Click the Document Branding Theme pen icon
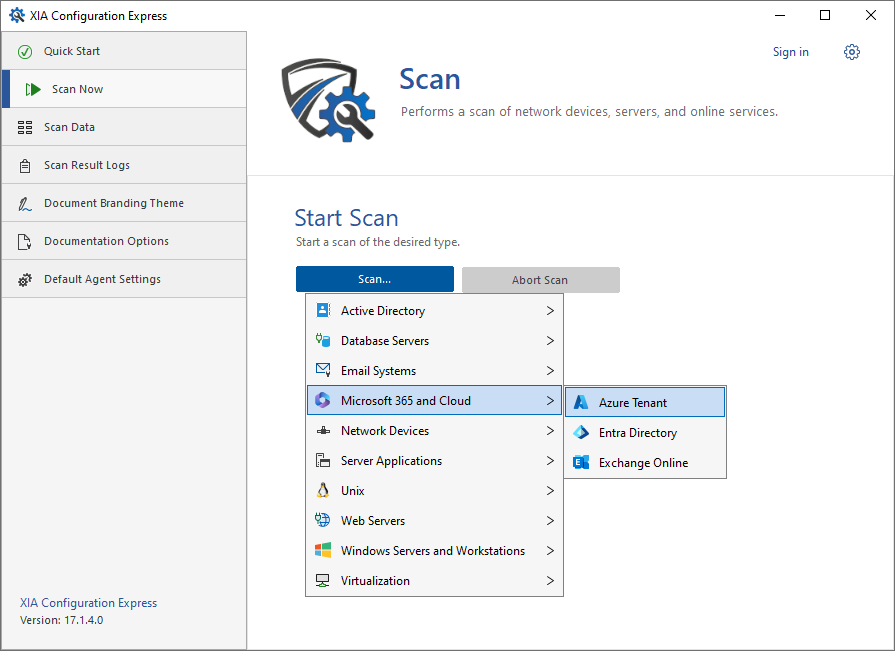The height and width of the screenshot is (651, 895). [x=25, y=204]
